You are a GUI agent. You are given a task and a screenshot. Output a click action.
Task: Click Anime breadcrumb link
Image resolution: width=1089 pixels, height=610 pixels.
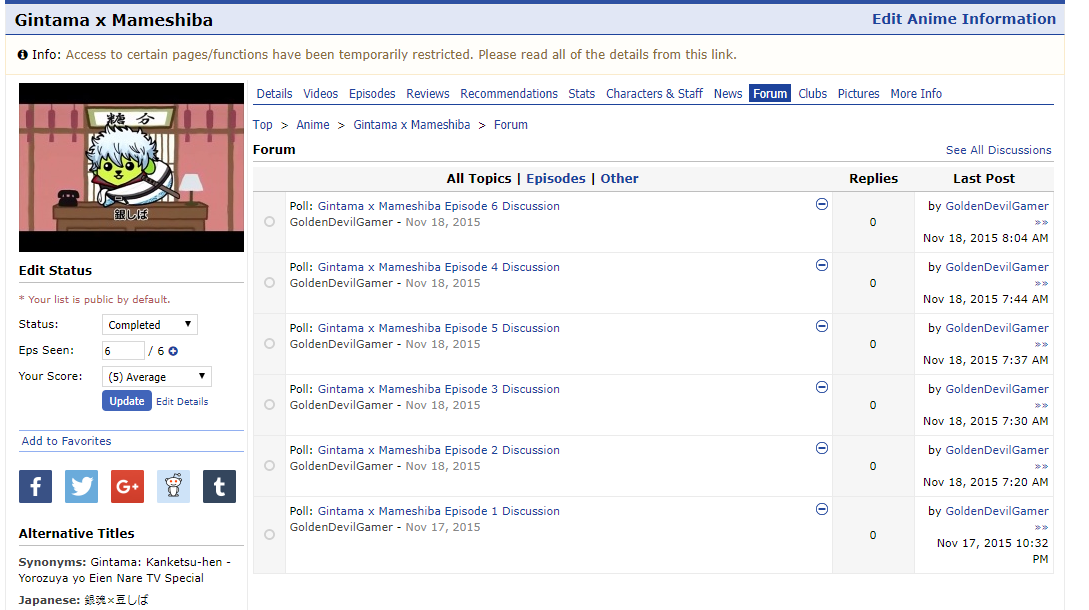click(x=313, y=125)
